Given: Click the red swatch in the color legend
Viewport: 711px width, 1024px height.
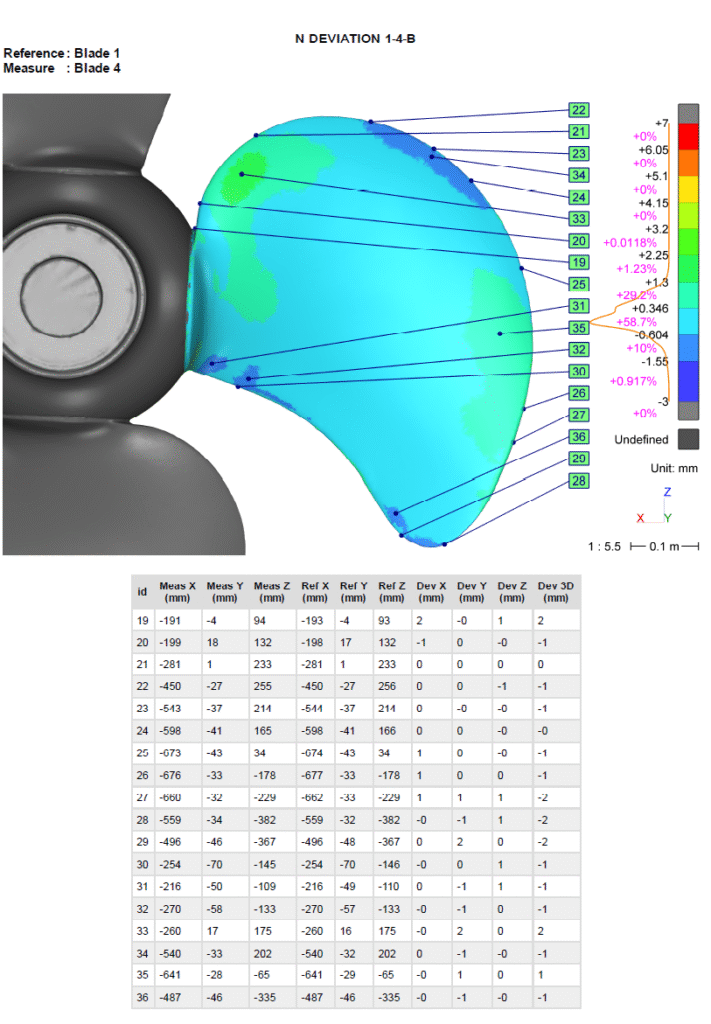Looking at the screenshot, I should 688,135.
